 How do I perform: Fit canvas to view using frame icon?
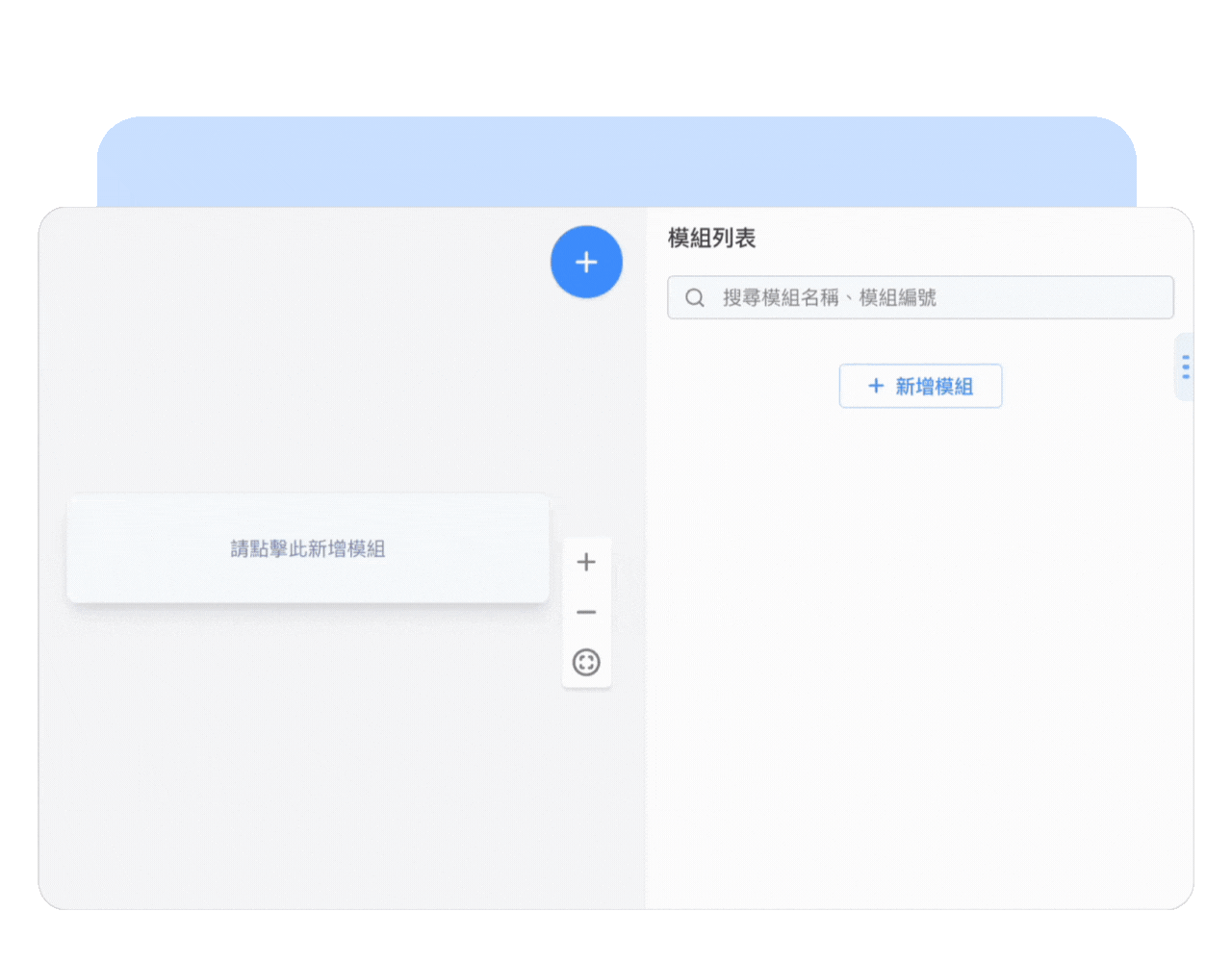point(586,663)
